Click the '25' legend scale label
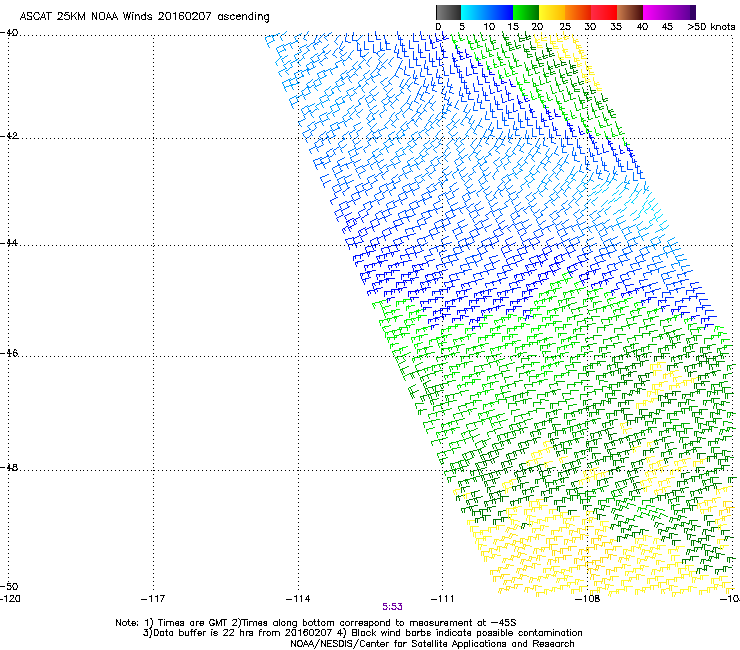740x650 pixels. click(565, 27)
